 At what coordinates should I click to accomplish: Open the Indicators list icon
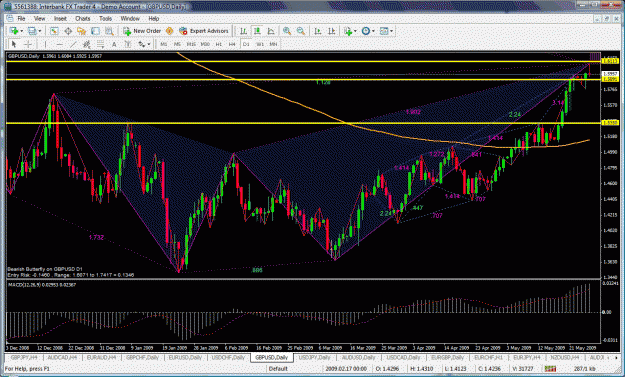pyautogui.click(x=348, y=31)
